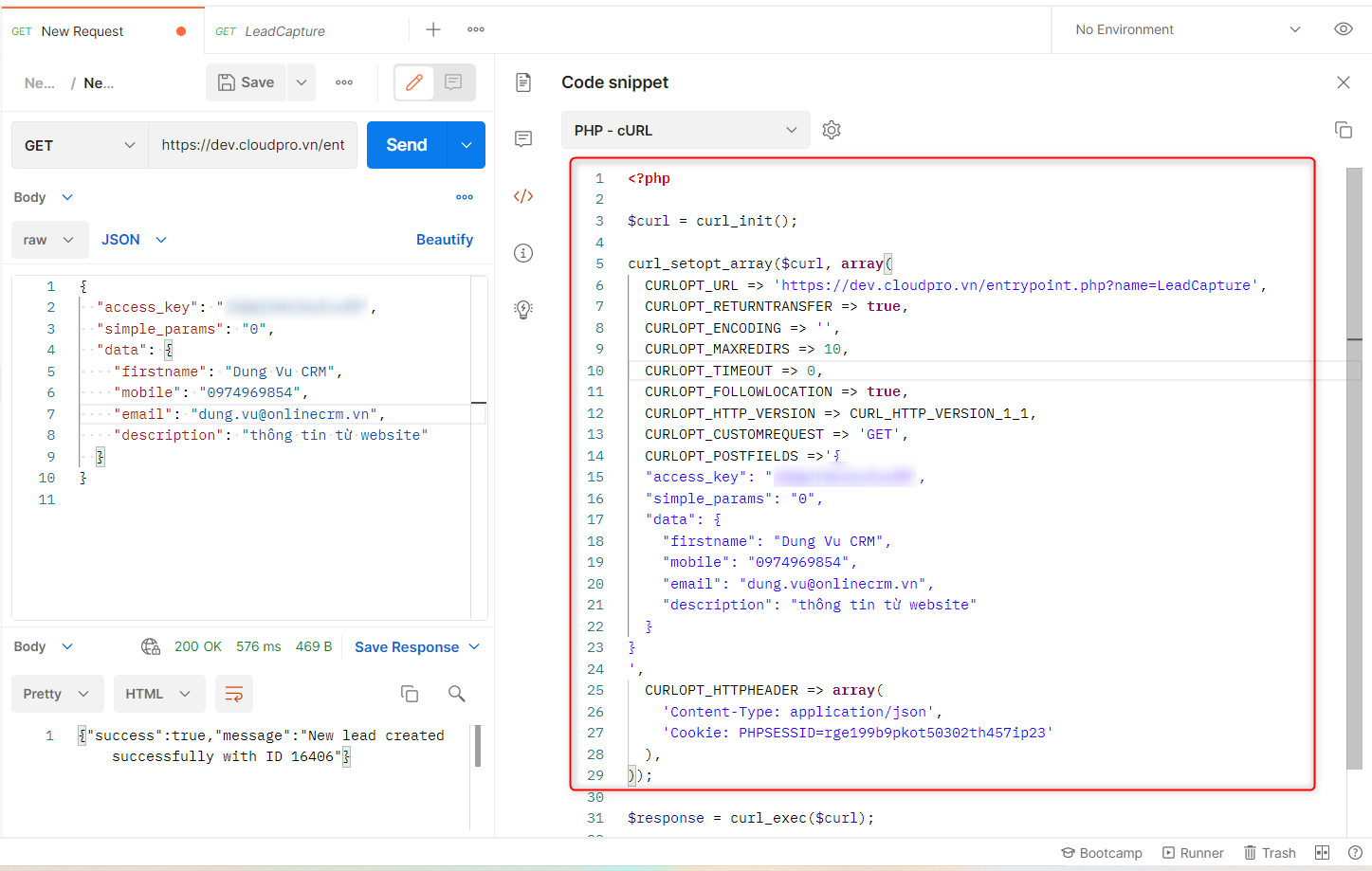Click the CURLOPT_URL line in the snippet
This screenshot has height=871, width=1372.
[x=956, y=285]
